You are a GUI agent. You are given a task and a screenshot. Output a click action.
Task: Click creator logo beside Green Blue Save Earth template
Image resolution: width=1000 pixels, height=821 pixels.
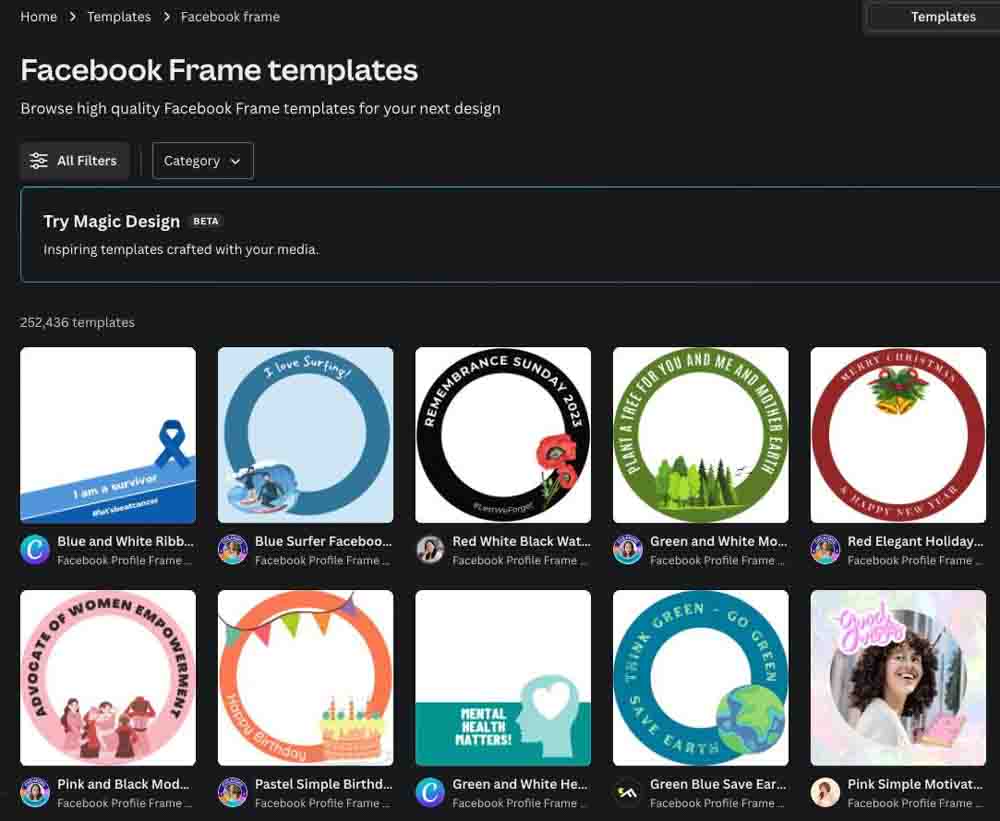(628, 793)
